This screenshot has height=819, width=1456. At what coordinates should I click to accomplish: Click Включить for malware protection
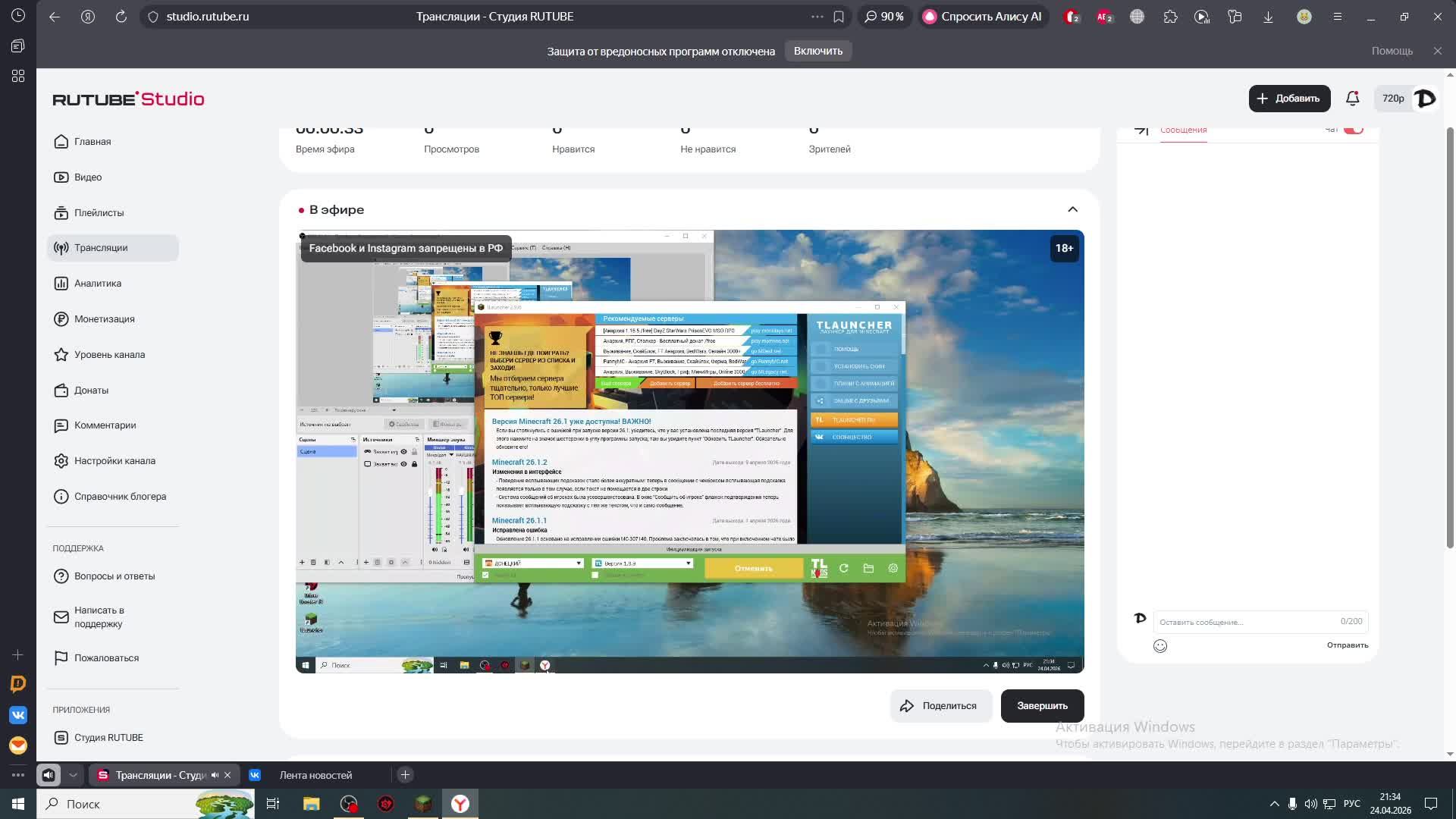[x=817, y=51]
